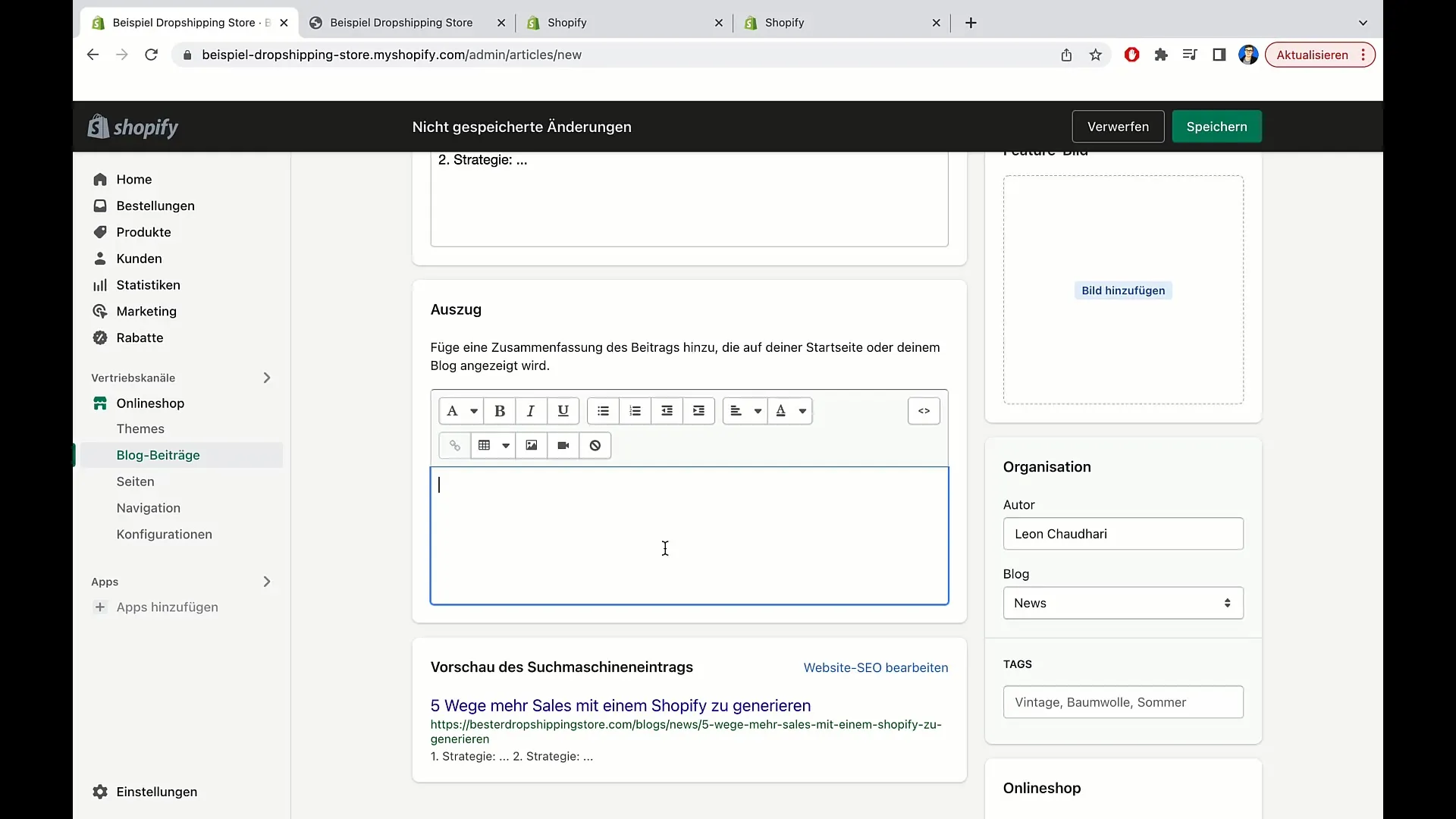Click the Italic formatting icon
This screenshot has width=1456, height=819.
pos(531,411)
